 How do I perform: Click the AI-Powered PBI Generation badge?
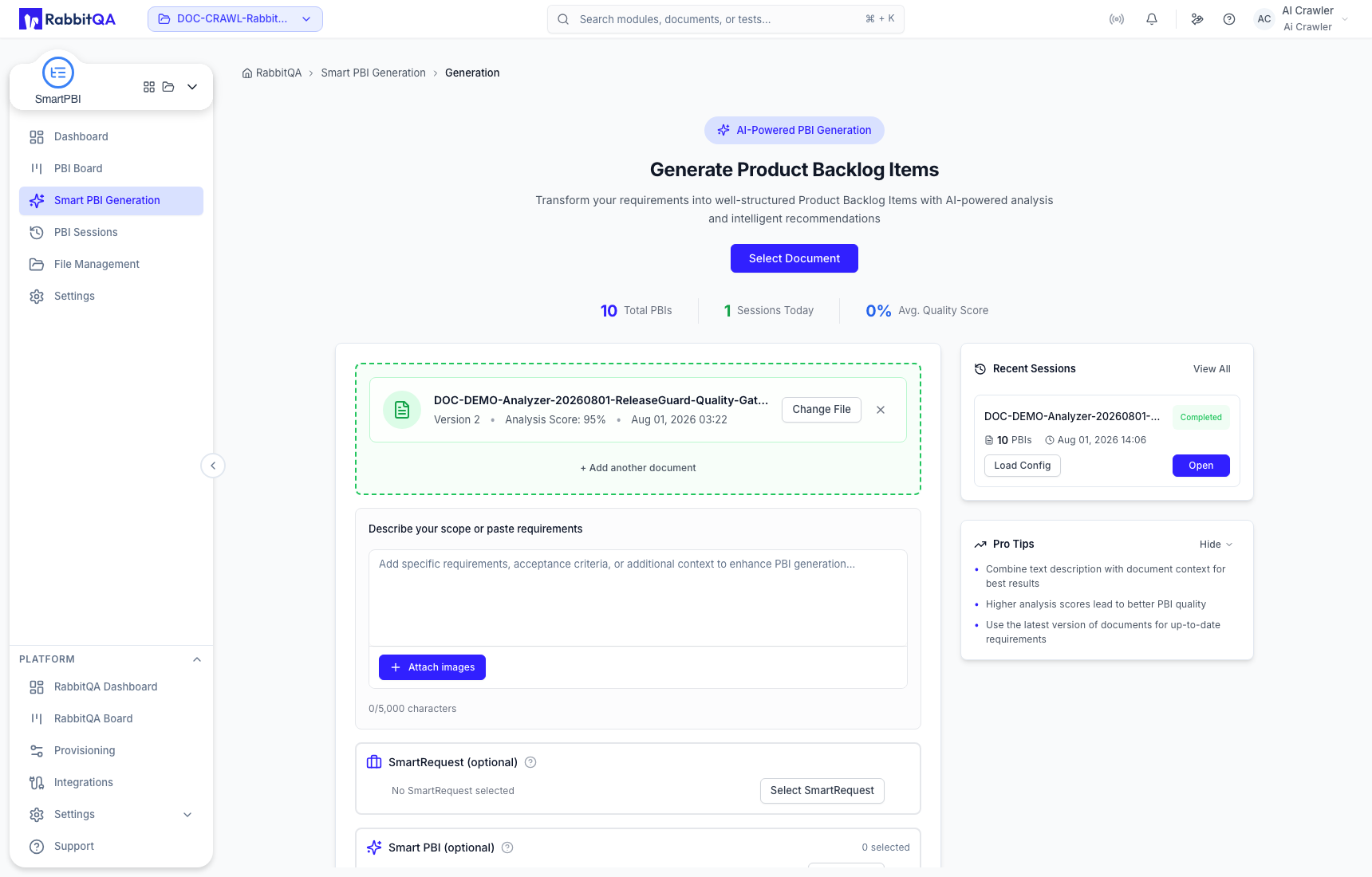coord(794,131)
